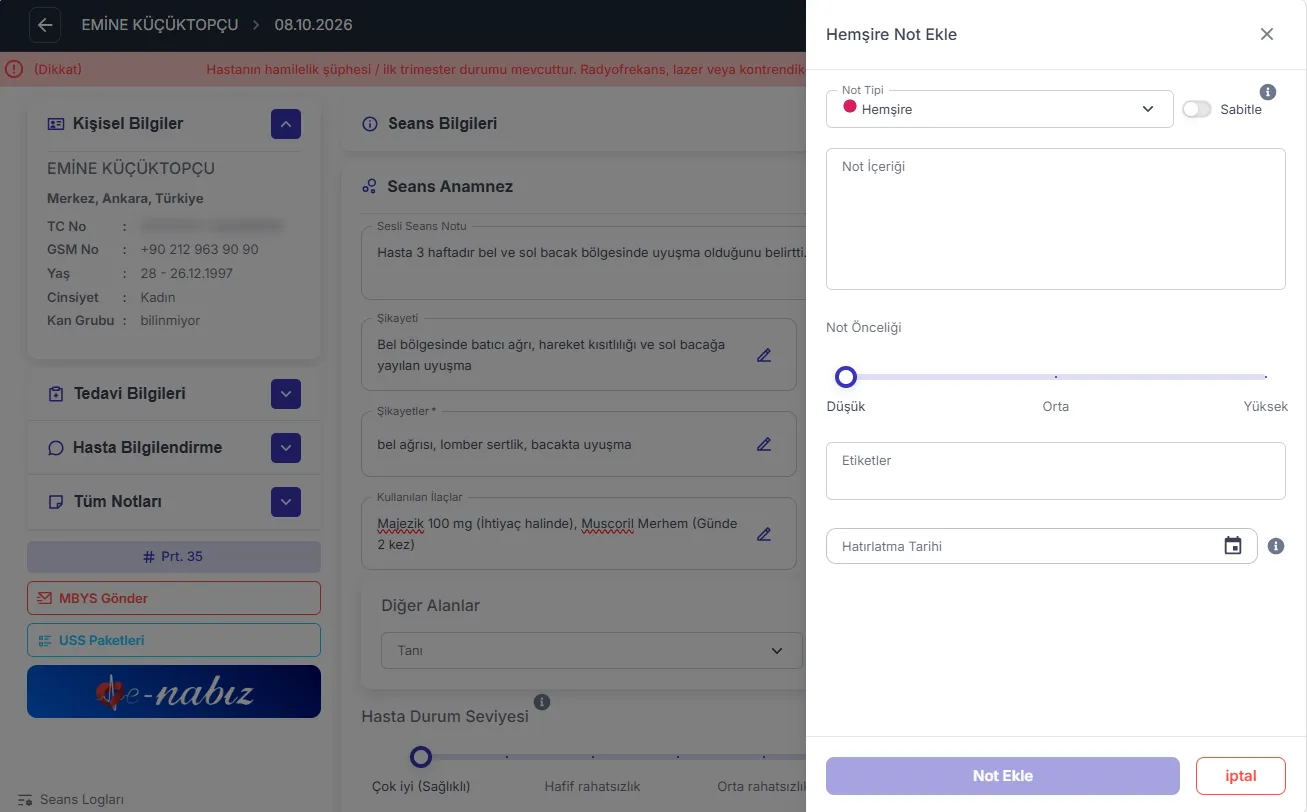Focus the Not İçeriği text area
This screenshot has width=1307, height=812.
click(1056, 219)
